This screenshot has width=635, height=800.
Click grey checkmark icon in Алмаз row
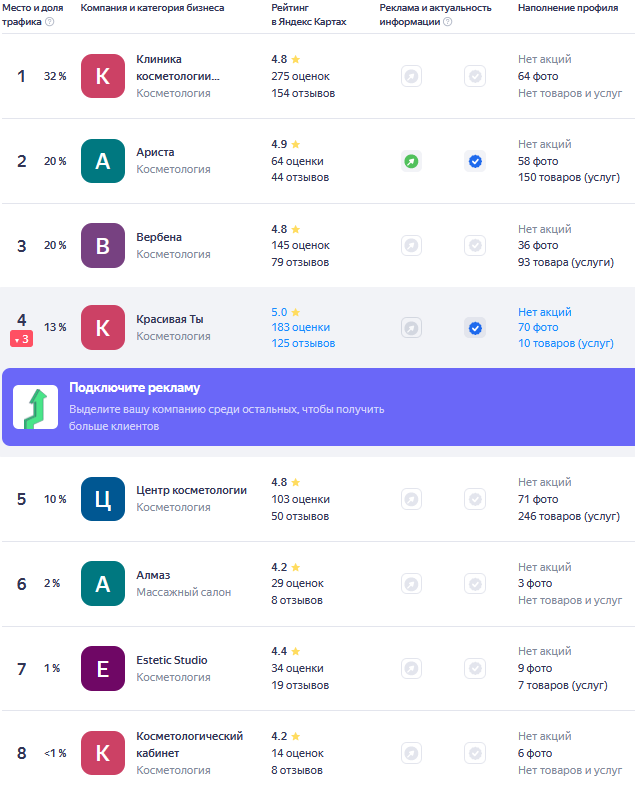[475, 583]
